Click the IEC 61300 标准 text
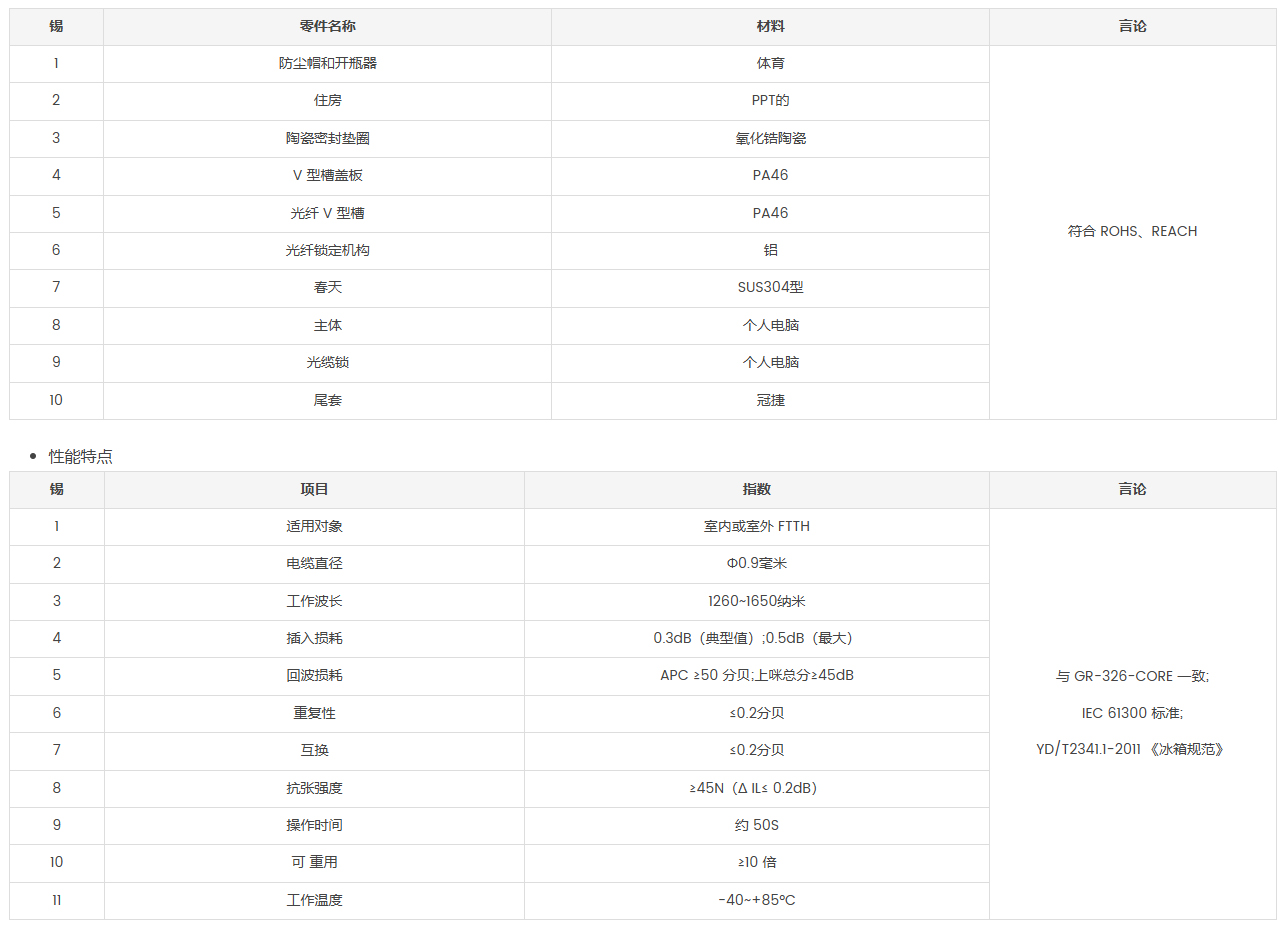The height and width of the screenshot is (928, 1281). [x=1132, y=713]
